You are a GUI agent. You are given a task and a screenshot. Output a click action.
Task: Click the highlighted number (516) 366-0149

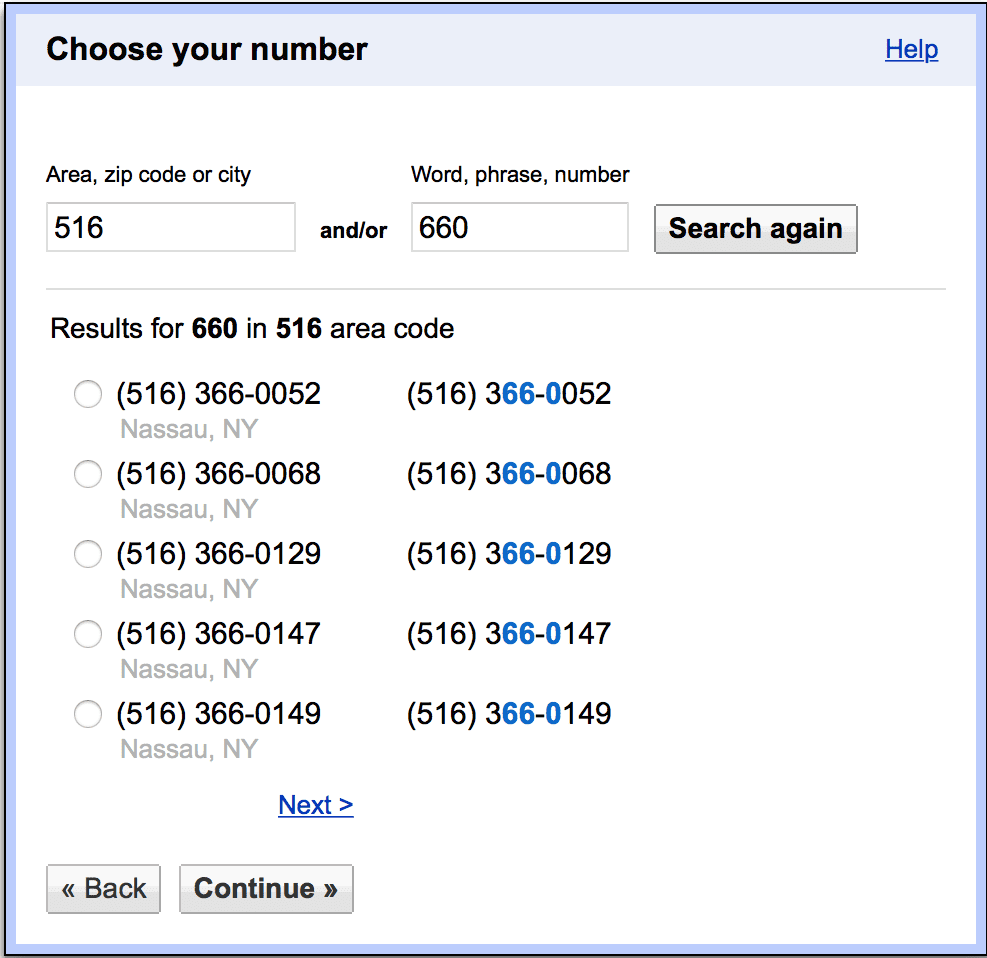pyautogui.click(x=508, y=714)
